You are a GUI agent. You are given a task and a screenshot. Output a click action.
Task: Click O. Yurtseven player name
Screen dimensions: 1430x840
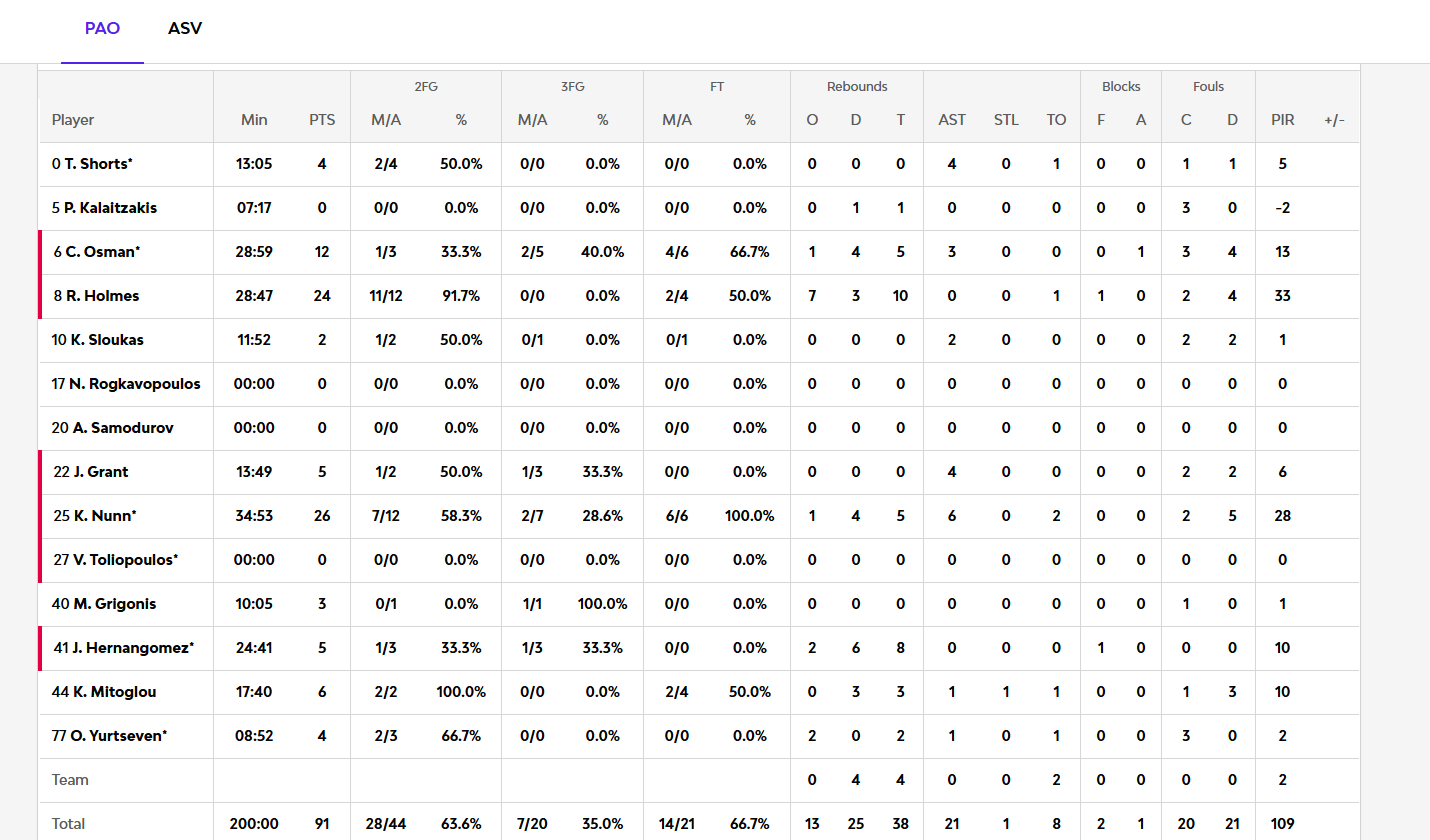pyautogui.click(x=118, y=736)
